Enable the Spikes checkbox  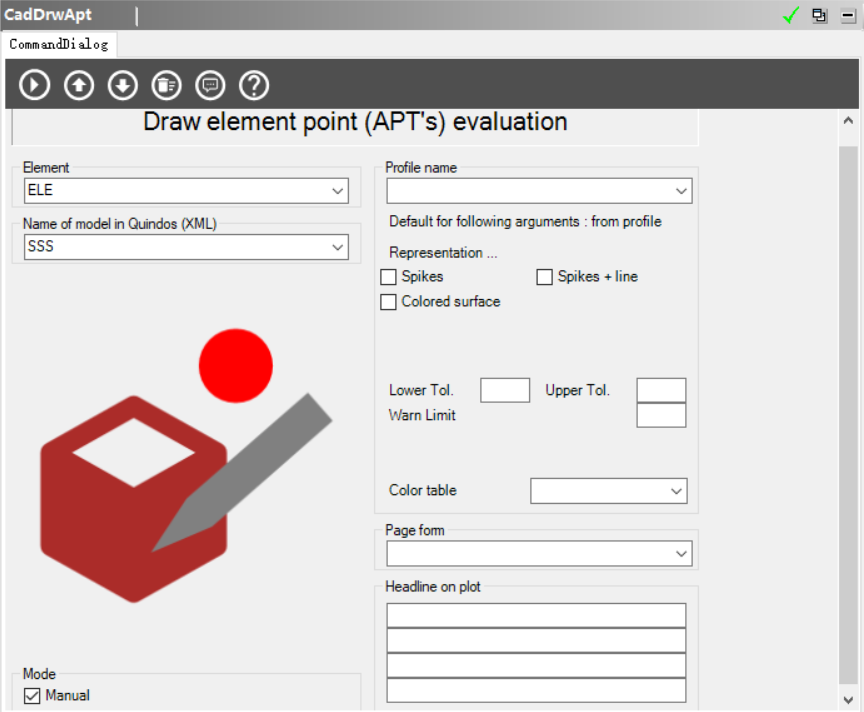[389, 277]
